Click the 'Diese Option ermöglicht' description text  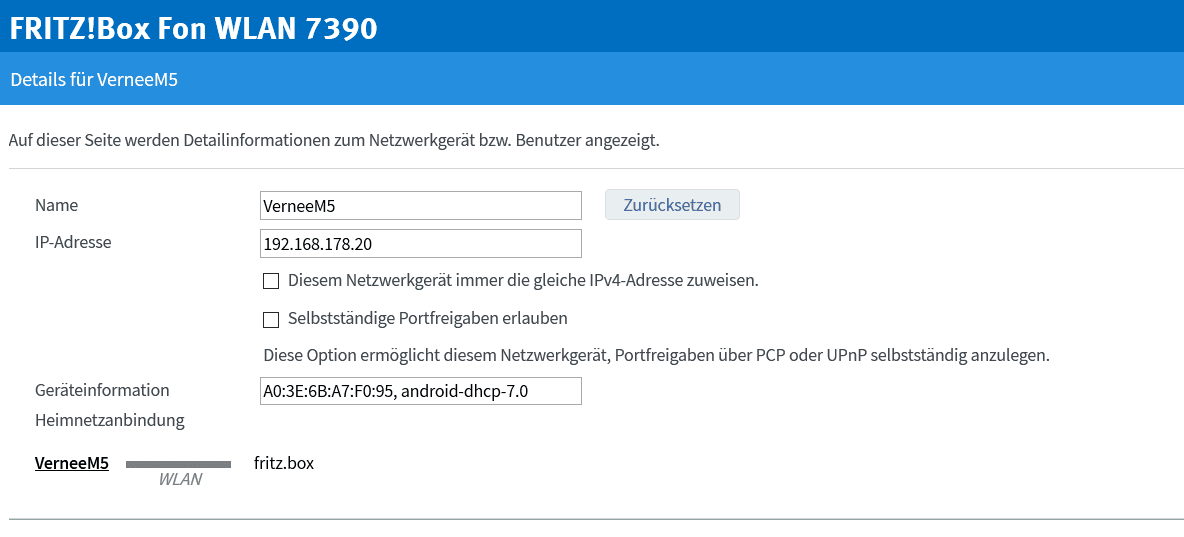pyautogui.click(x=656, y=355)
